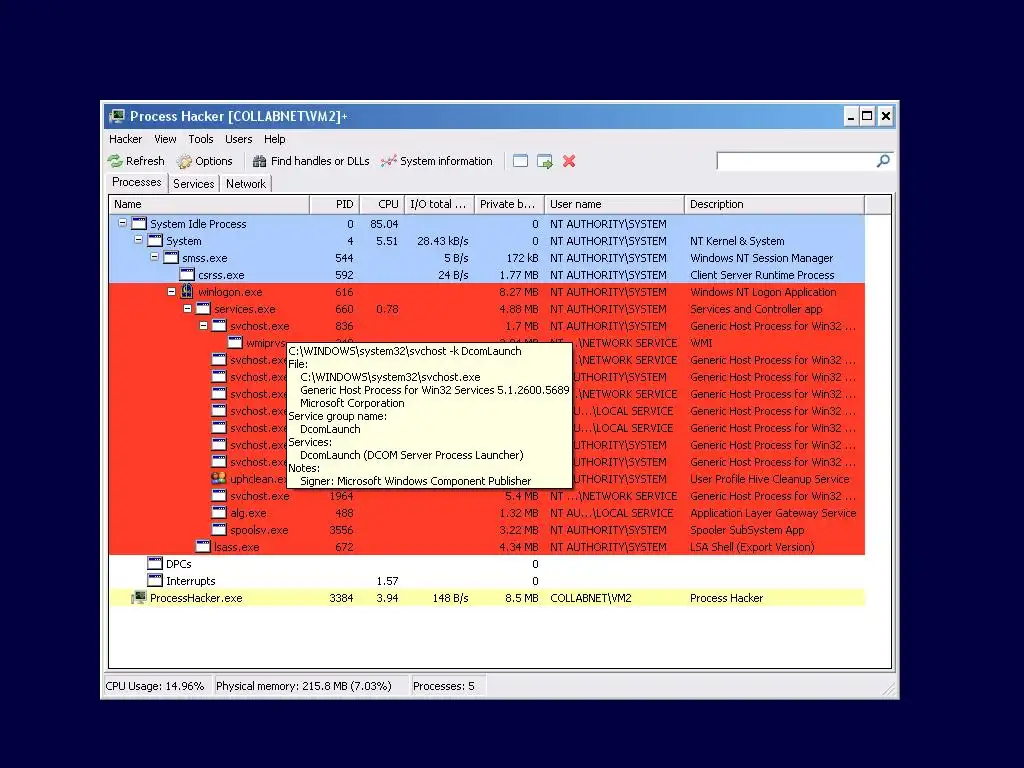This screenshot has width=1024, height=768.
Task: Collapse the svchost.exe PID 836 node
Action: [203, 325]
